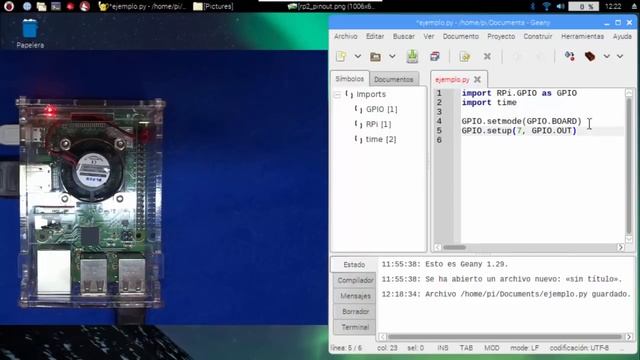Select time [2] symbol in tree

click(x=380, y=139)
